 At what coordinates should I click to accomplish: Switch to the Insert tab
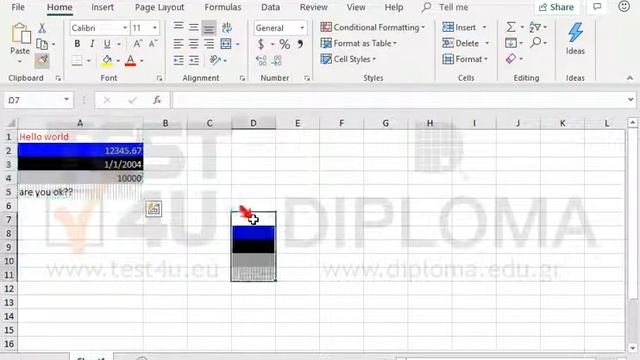pyautogui.click(x=102, y=7)
